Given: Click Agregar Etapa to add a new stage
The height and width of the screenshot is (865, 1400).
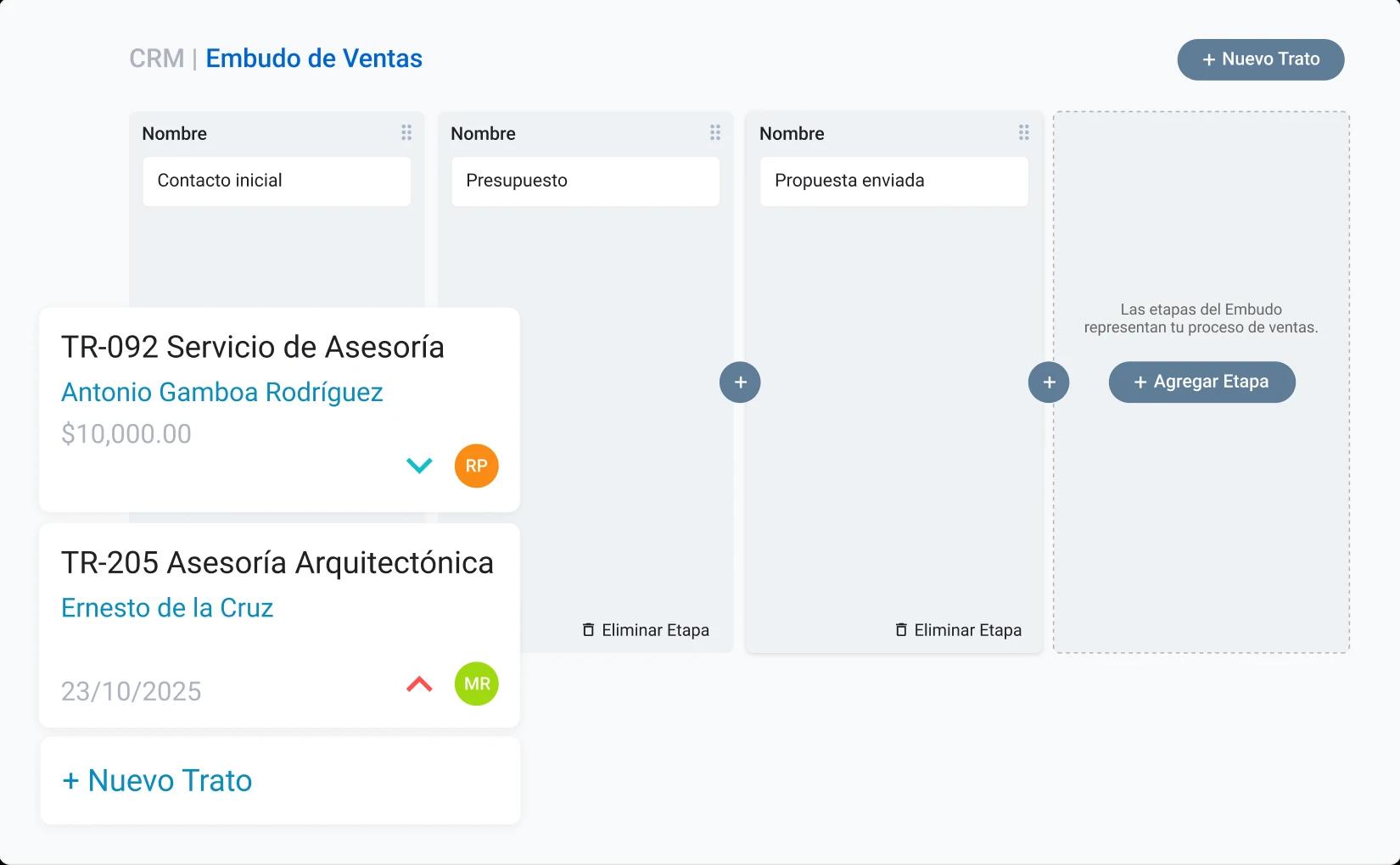Looking at the screenshot, I should (1201, 382).
